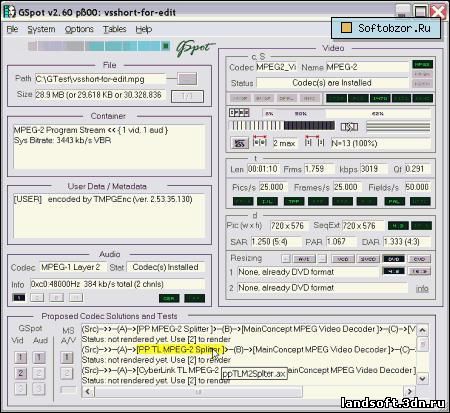The width and height of the screenshot is (450, 413).
Task: Click the green indicator beside SeqExt field
Action: [398, 226]
